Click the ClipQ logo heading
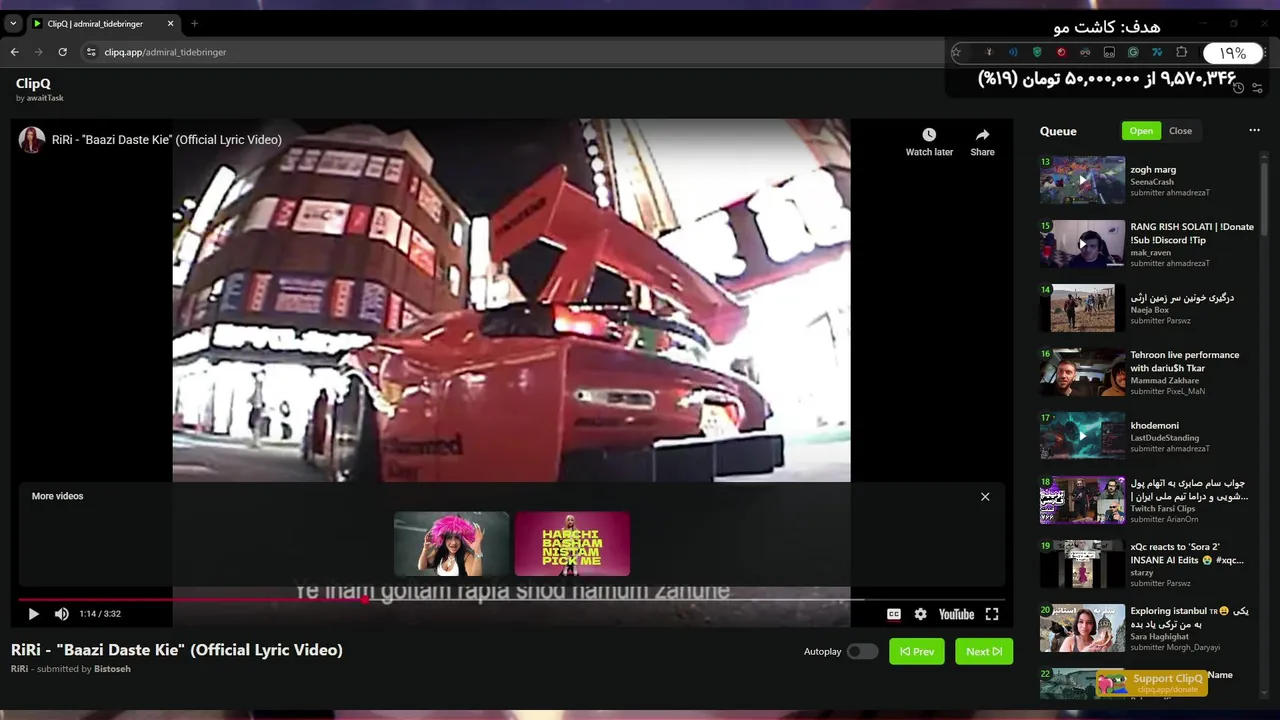Image resolution: width=1280 pixels, height=720 pixels. tap(33, 84)
